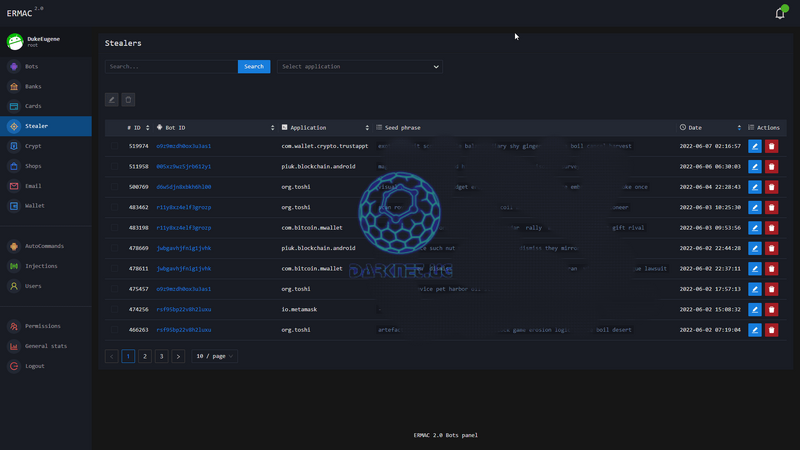Delete row 478669 with red trash
The height and width of the screenshot is (450, 800).
point(771,248)
